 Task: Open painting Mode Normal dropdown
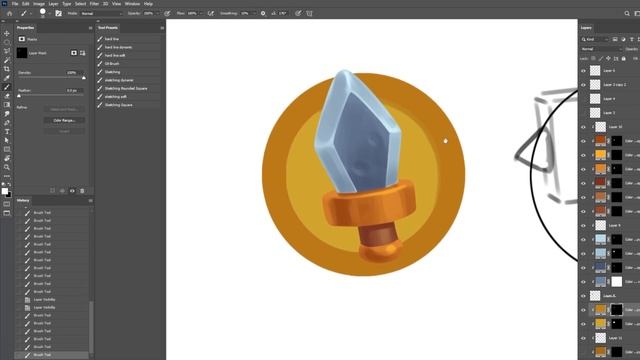click(x=102, y=13)
